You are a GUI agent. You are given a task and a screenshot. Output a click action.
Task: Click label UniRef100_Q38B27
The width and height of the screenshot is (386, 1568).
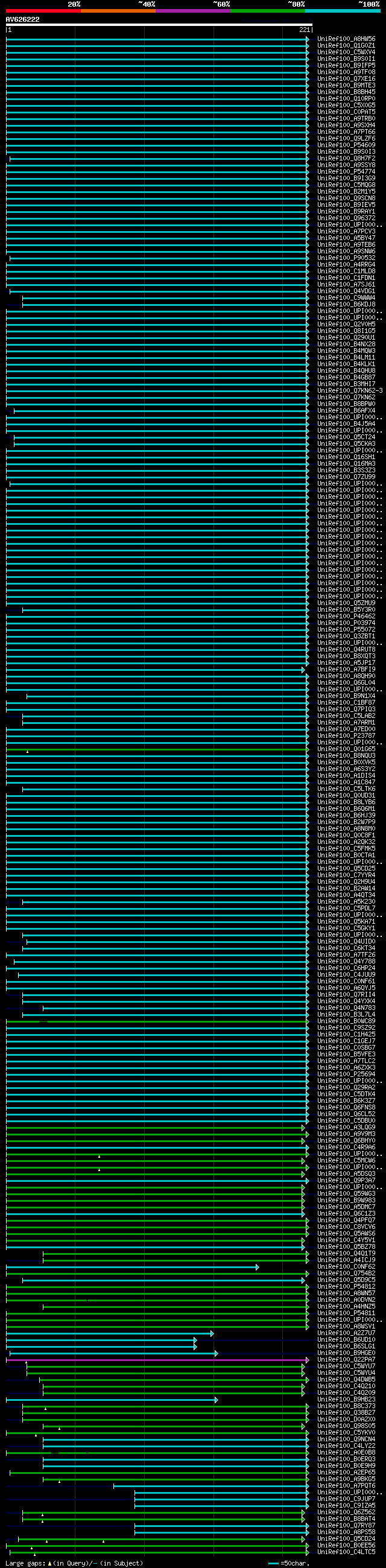(346, 1413)
